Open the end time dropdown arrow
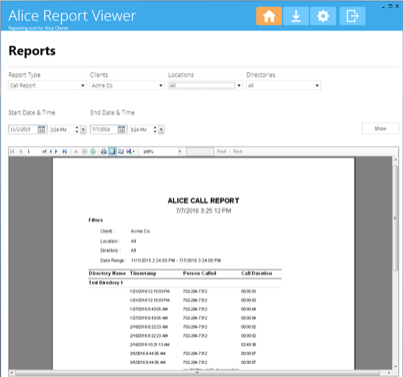403x377 pixels. [x=161, y=129]
